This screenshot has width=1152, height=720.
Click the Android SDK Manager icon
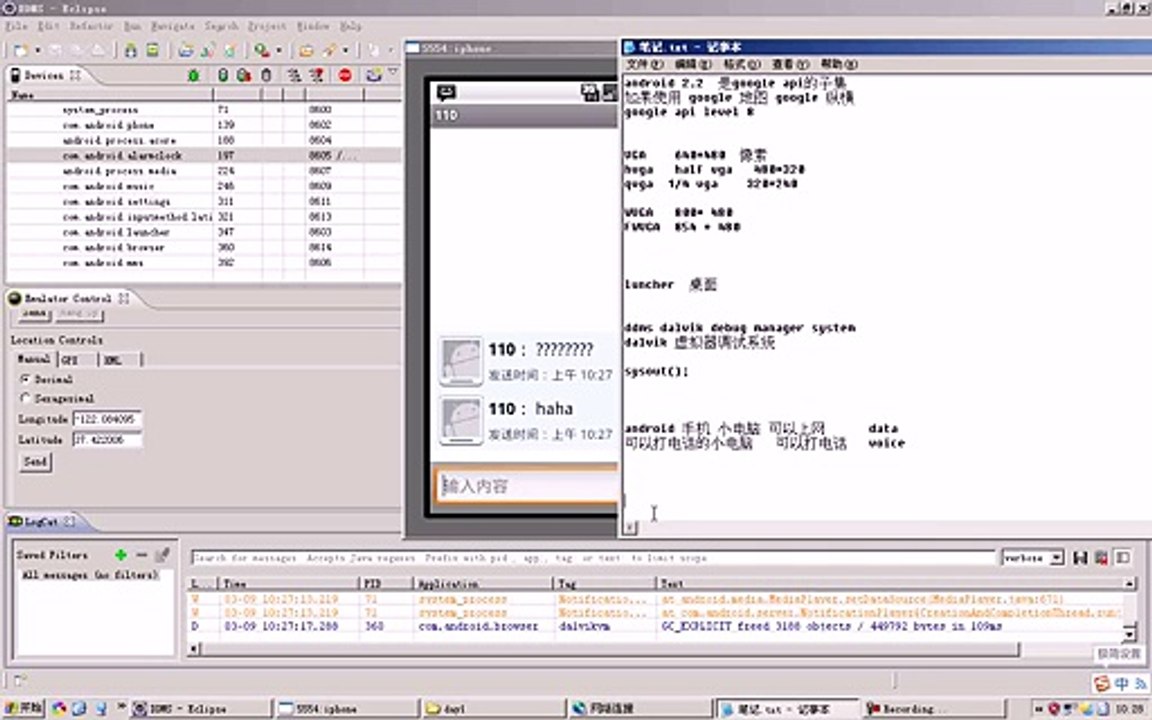pyautogui.click(x=131, y=50)
